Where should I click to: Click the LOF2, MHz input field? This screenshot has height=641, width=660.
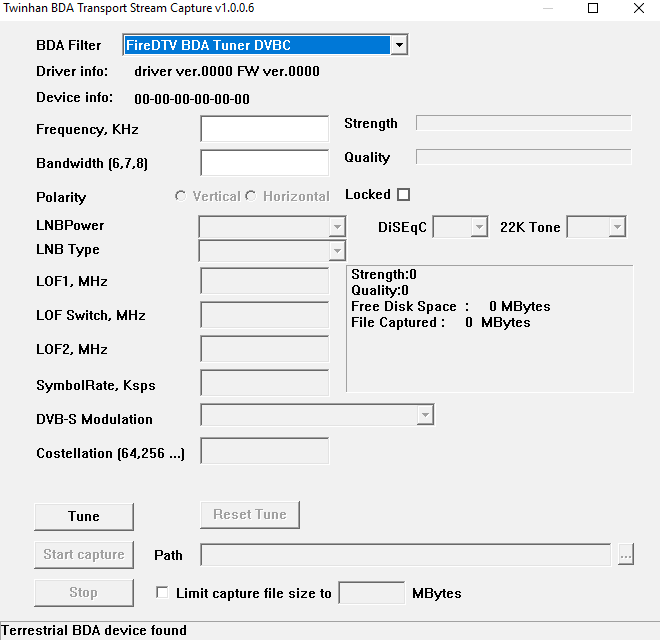click(264, 349)
